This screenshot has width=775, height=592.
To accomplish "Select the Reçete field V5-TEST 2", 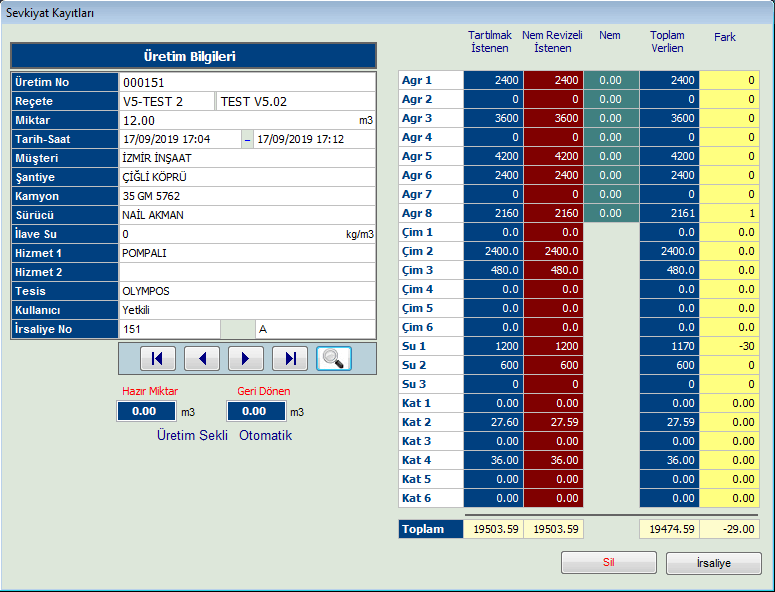I will (167, 101).
